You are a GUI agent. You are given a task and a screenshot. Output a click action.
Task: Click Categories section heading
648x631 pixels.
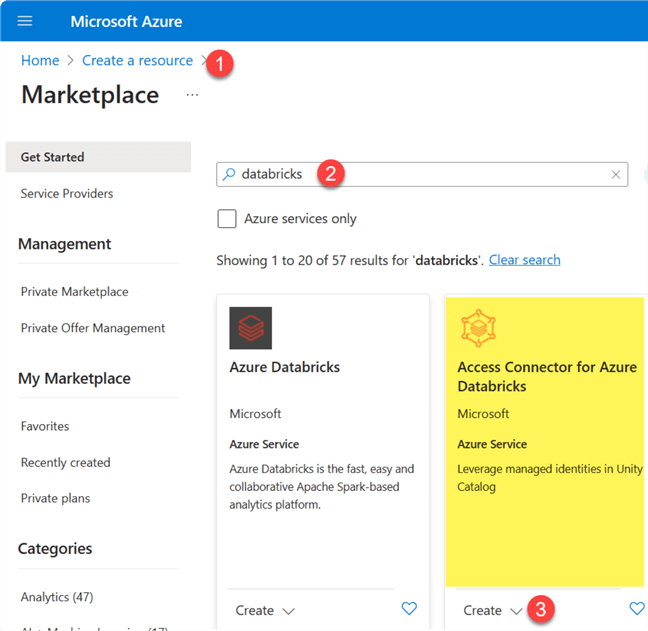[55, 549]
